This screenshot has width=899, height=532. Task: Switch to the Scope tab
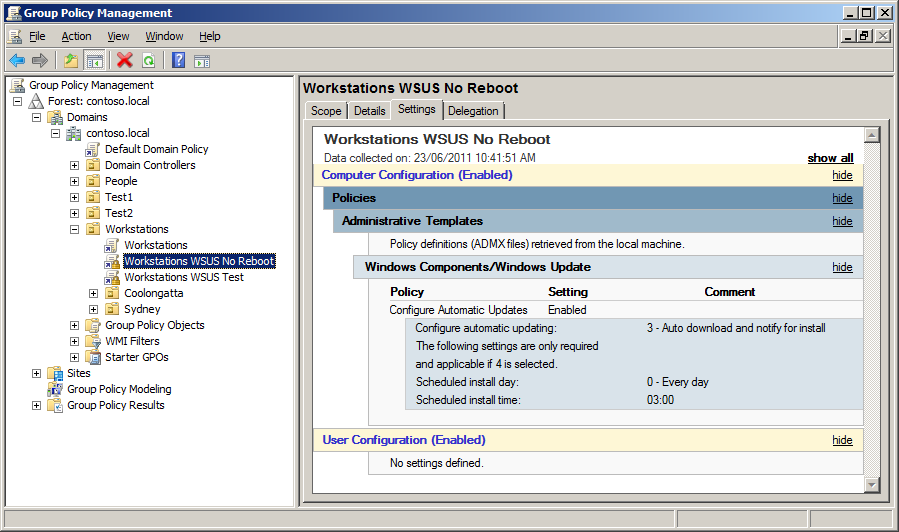[326, 111]
